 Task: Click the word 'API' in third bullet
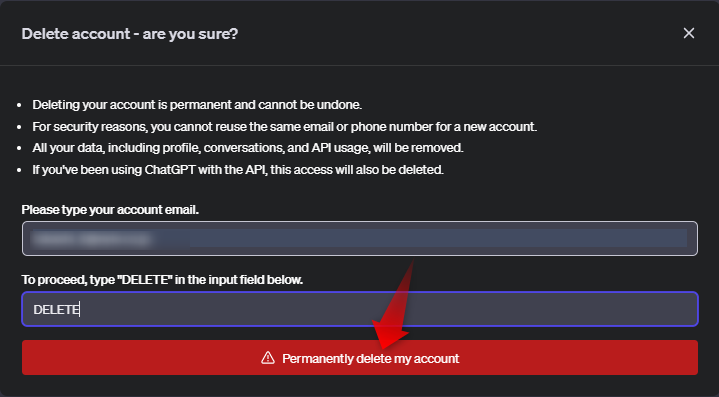(x=321, y=148)
